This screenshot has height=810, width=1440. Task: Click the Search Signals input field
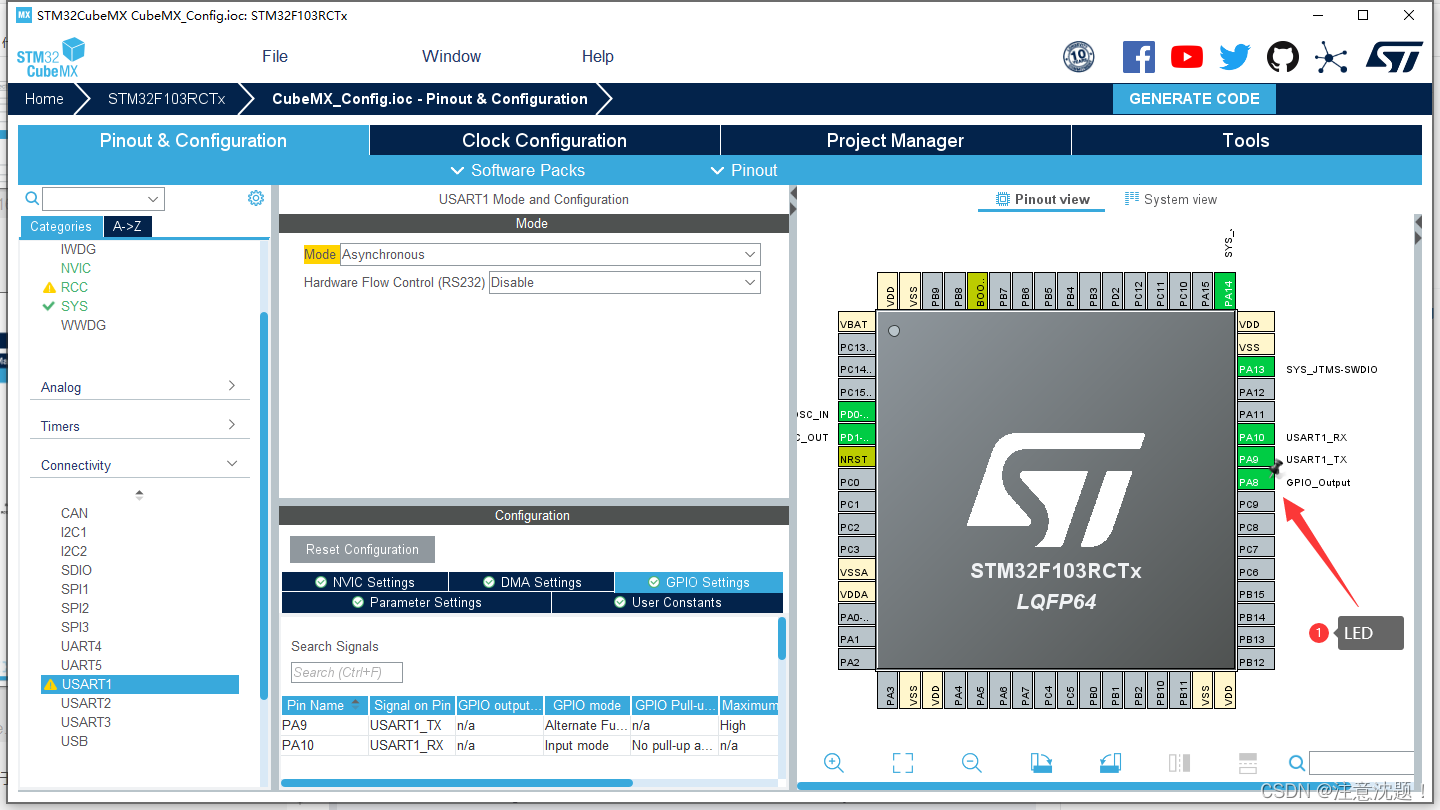pyautogui.click(x=347, y=672)
